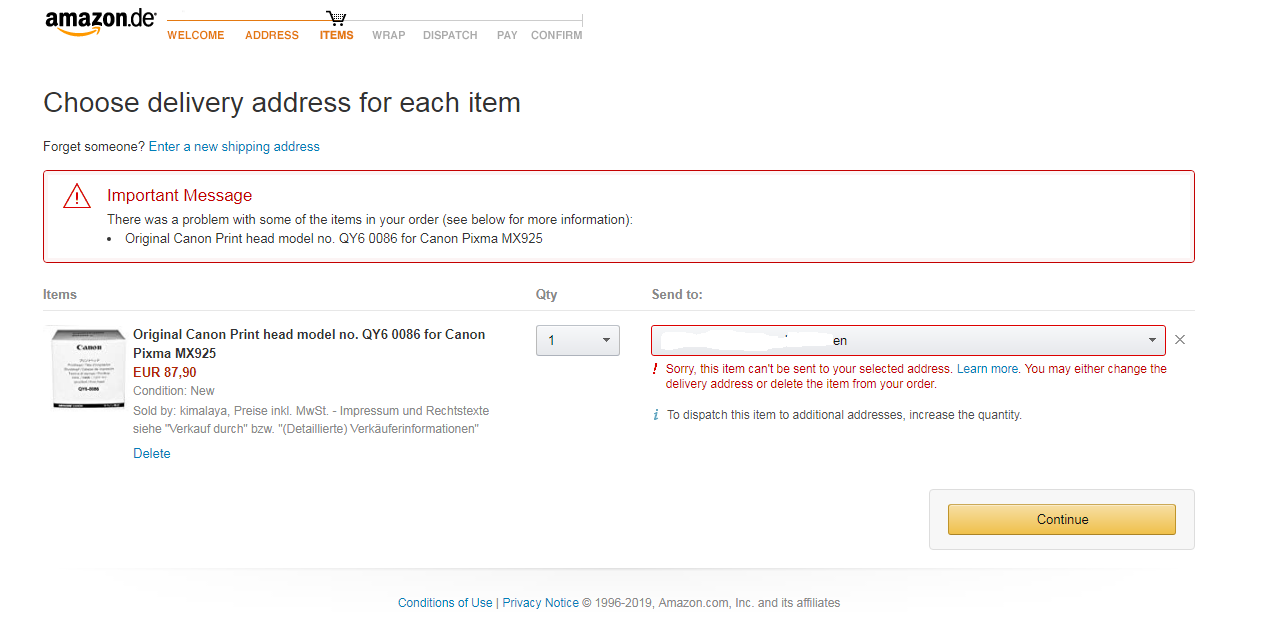Click the bulleted item name in the Important Message box

click(334, 239)
